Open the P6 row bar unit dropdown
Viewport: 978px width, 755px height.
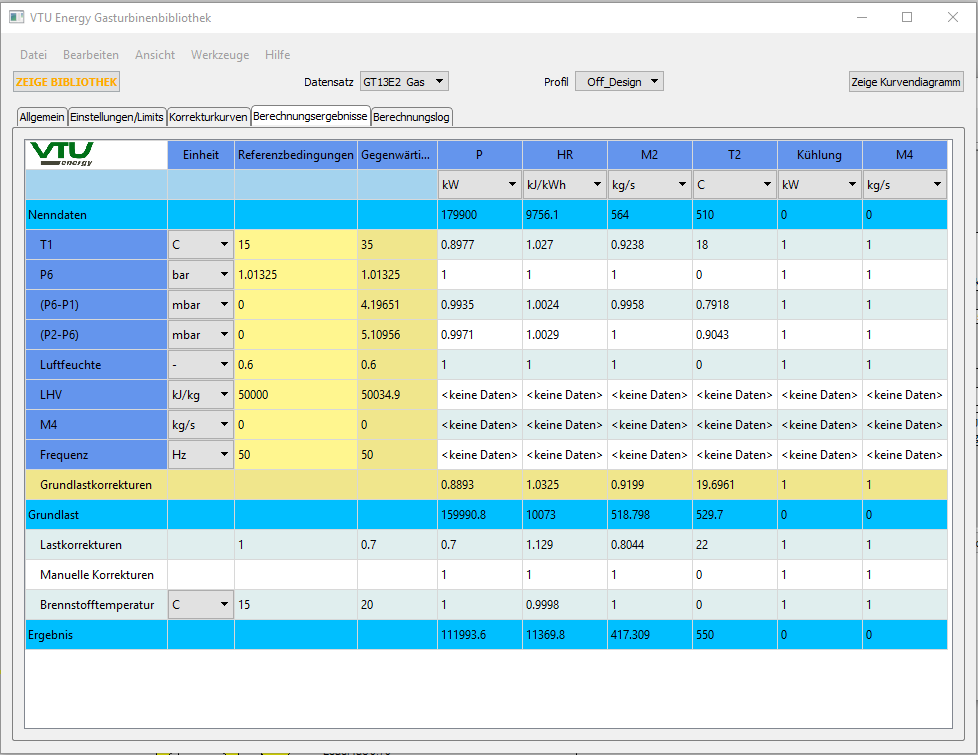(201, 275)
